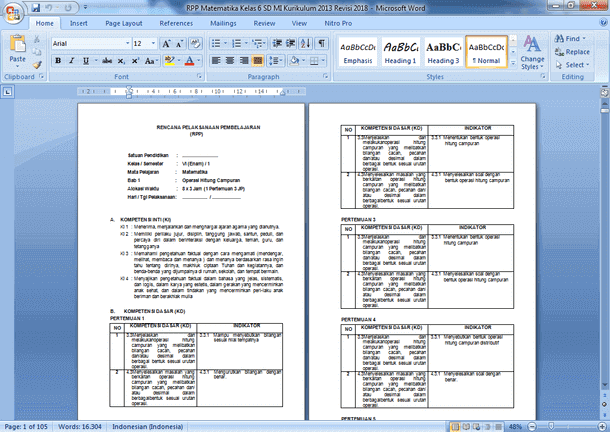Image resolution: width=610 pixels, height=432 pixels.
Task: Zoom out with minus button
Action: point(532,427)
